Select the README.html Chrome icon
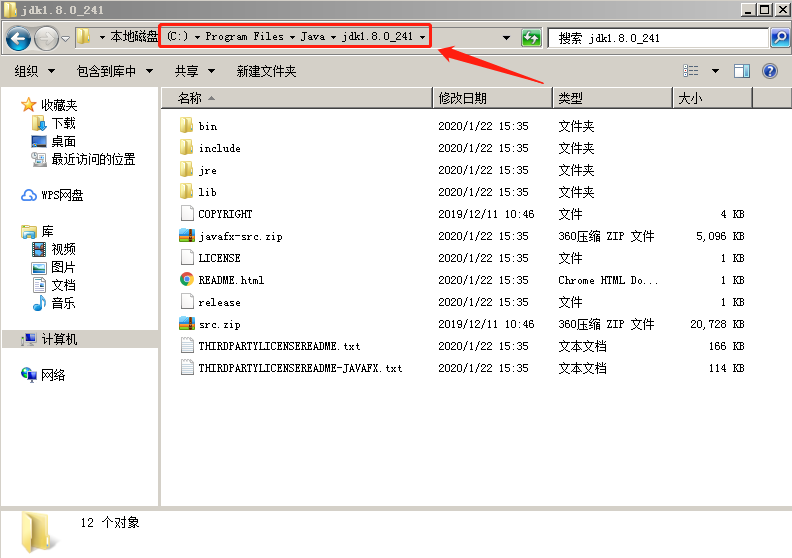Viewport: 792px width, 558px height. tap(187, 279)
